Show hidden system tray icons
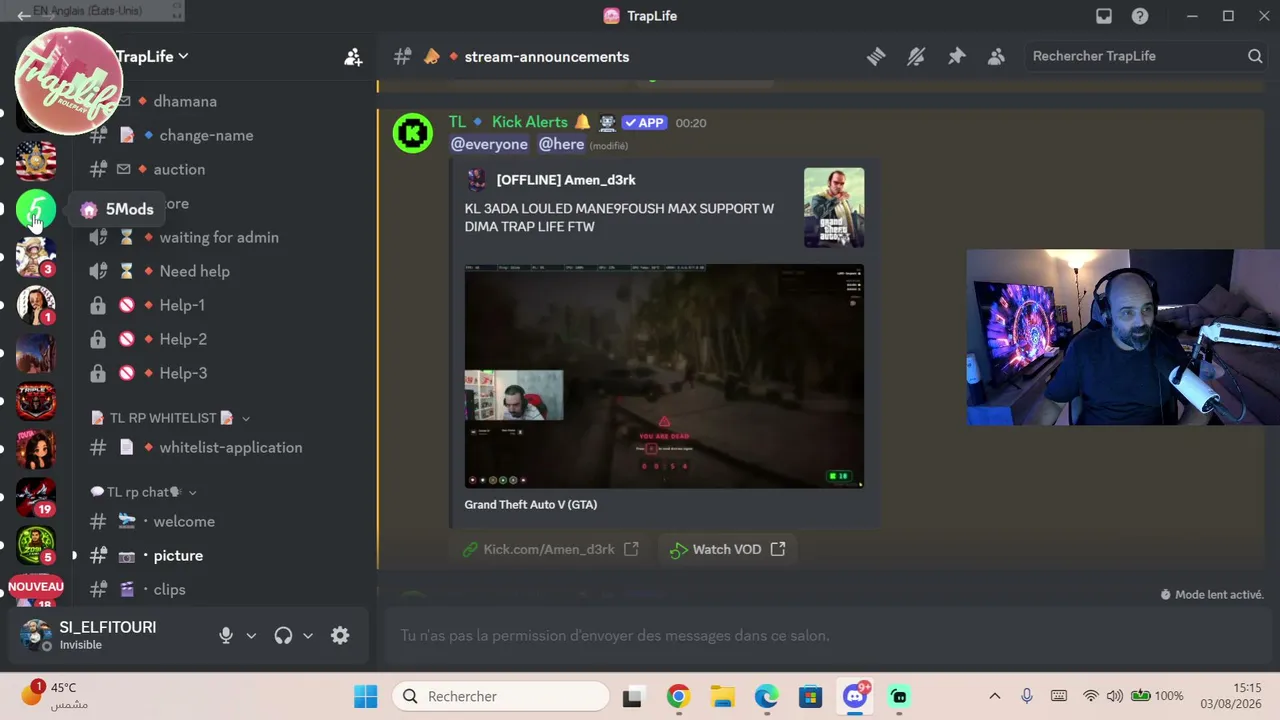The height and width of the screenshot is (720, 1280). [995, 696]
